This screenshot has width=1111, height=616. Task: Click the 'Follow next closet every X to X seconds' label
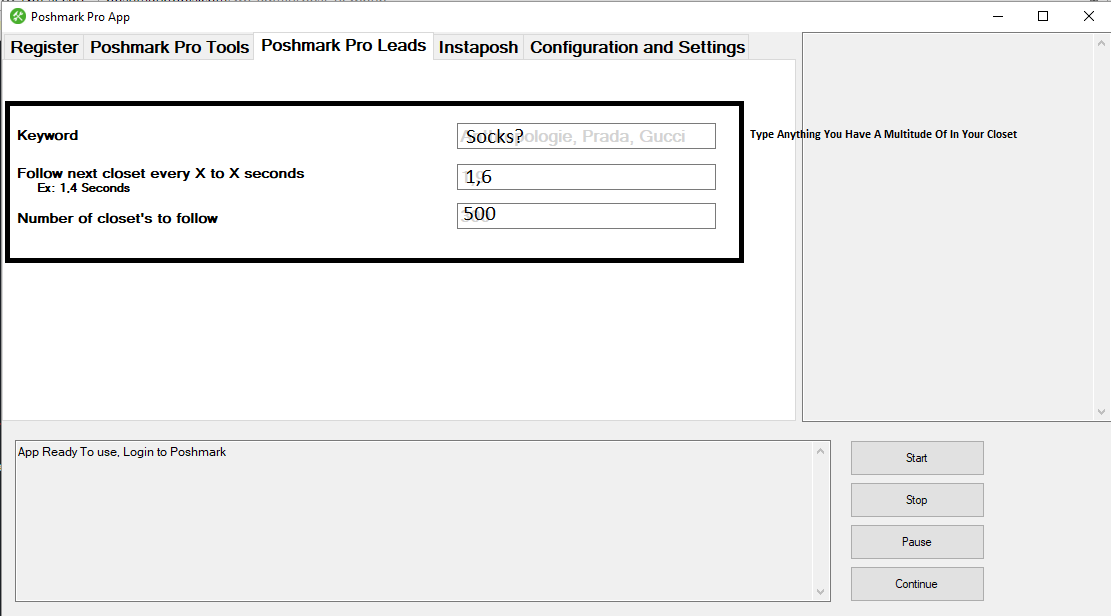(161, 174)
